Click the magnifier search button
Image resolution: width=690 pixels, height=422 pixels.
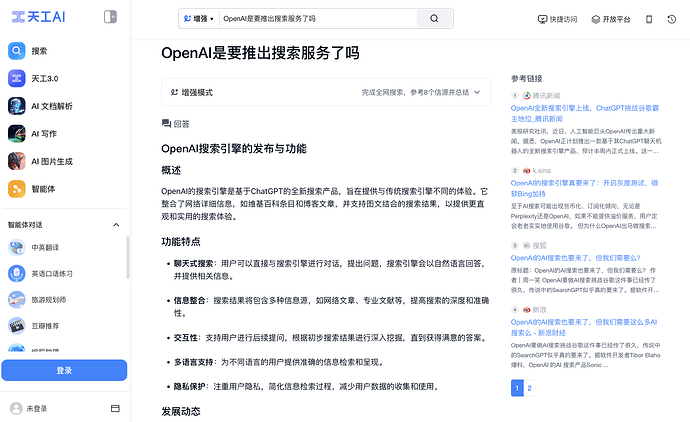click(x=434, y=18)
